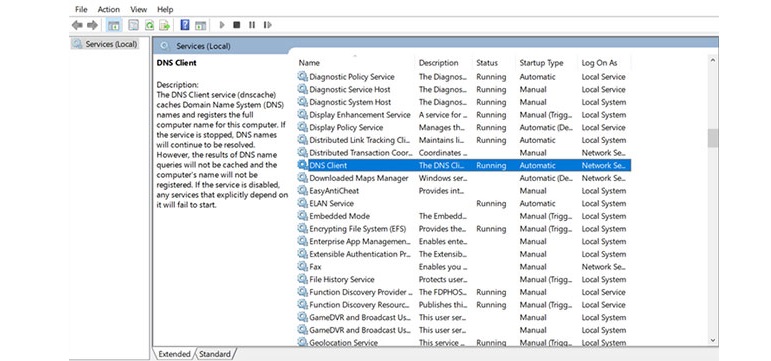Toggle the Show/Hide Console Tree toolbar icon
Image resolution: width=771 pixels, height=361 pixels.
[x=114, y=25]
